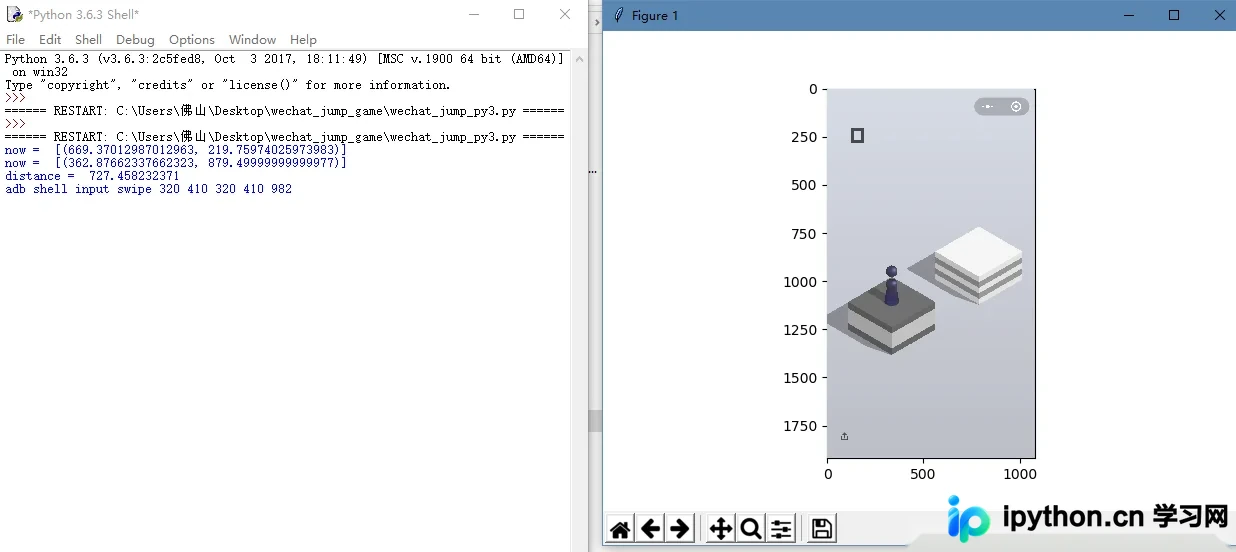Open the Help menu
The height and width of the screenshot is (552, 1236).
[303, 40]
